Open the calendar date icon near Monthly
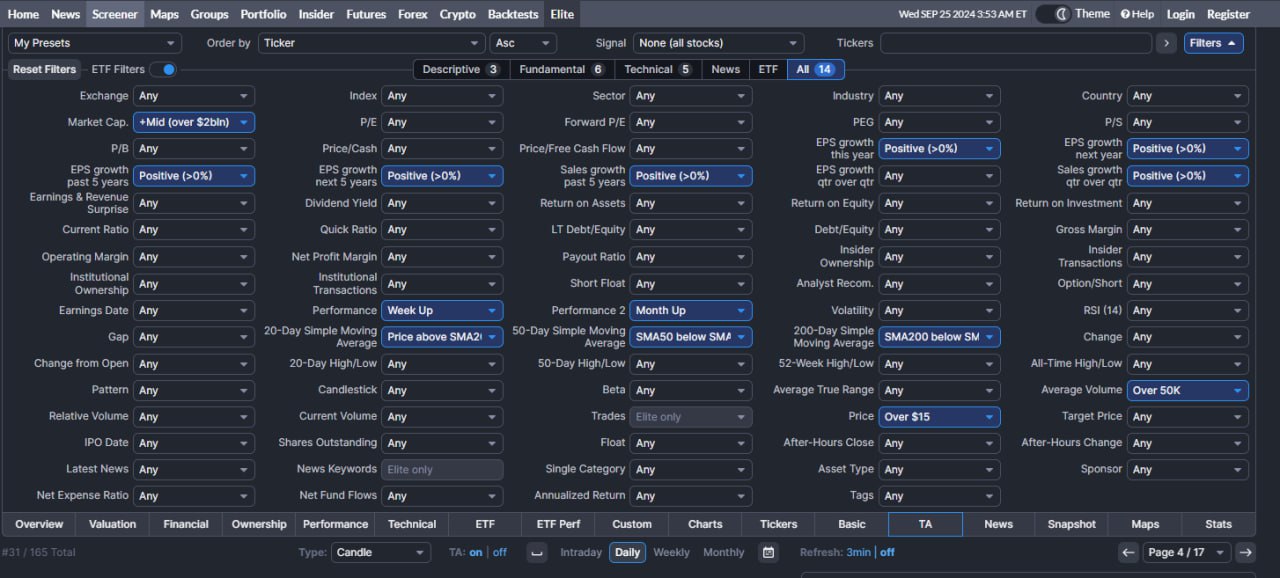The height and width of the screenshot is (578, 1280). pyautogui.click(x=768, y=552)
